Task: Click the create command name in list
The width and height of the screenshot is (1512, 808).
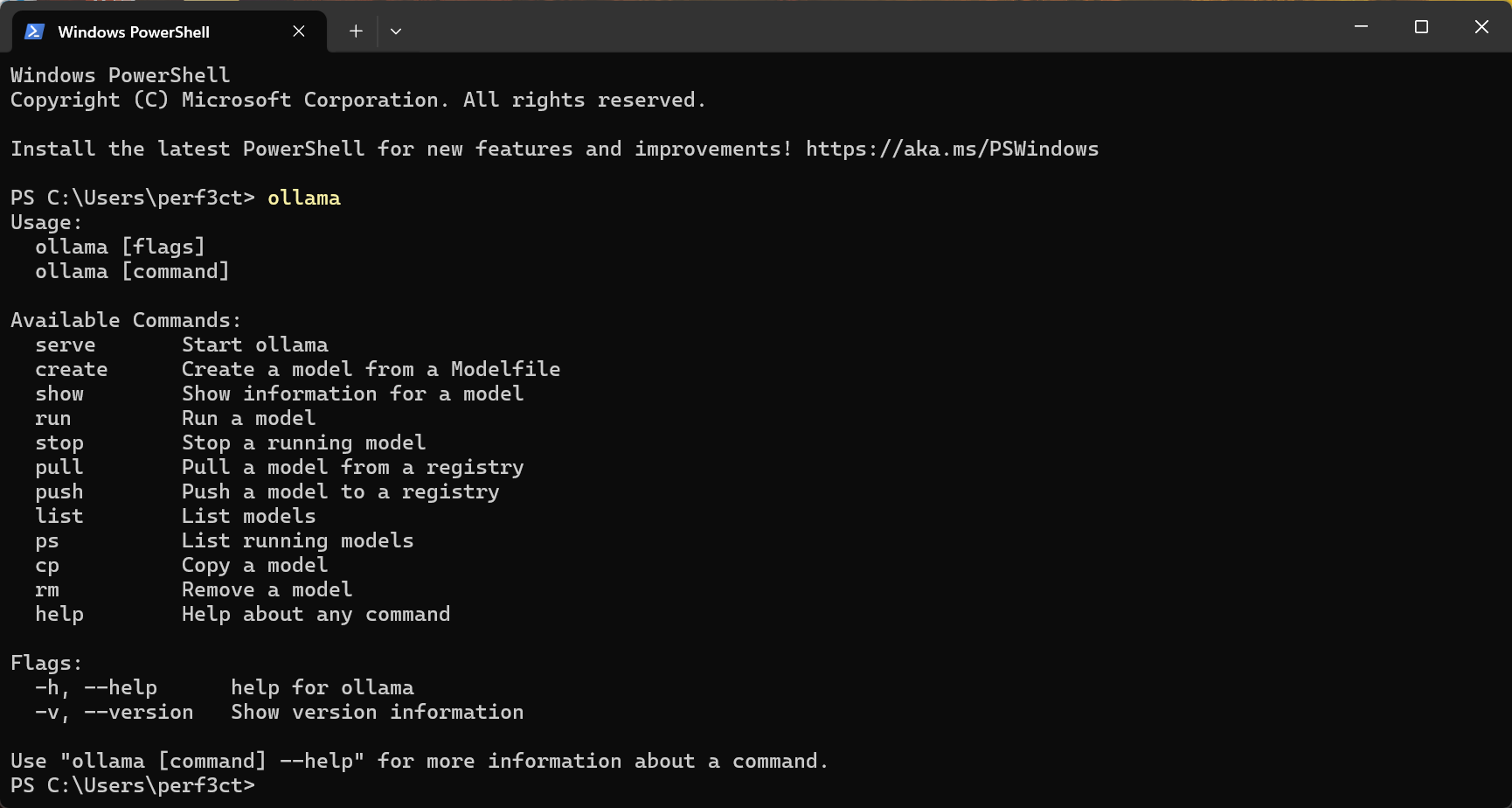Action: click(72, 369)
